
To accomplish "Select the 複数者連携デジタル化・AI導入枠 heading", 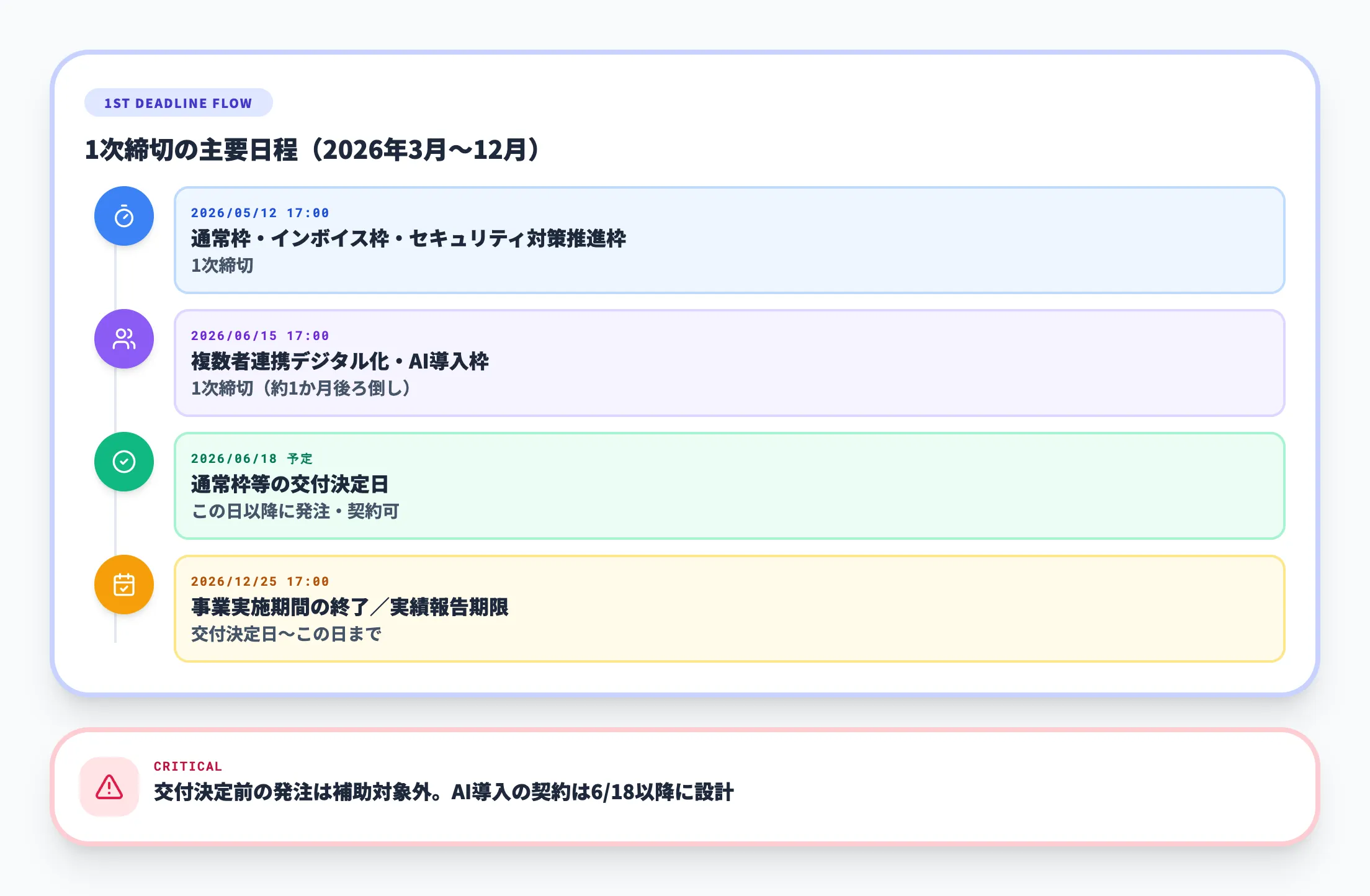I will click(339, 362).
